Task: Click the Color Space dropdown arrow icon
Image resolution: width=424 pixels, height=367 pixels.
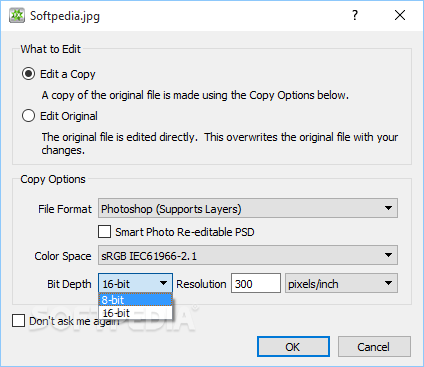Action: click(x=388, y=255)
